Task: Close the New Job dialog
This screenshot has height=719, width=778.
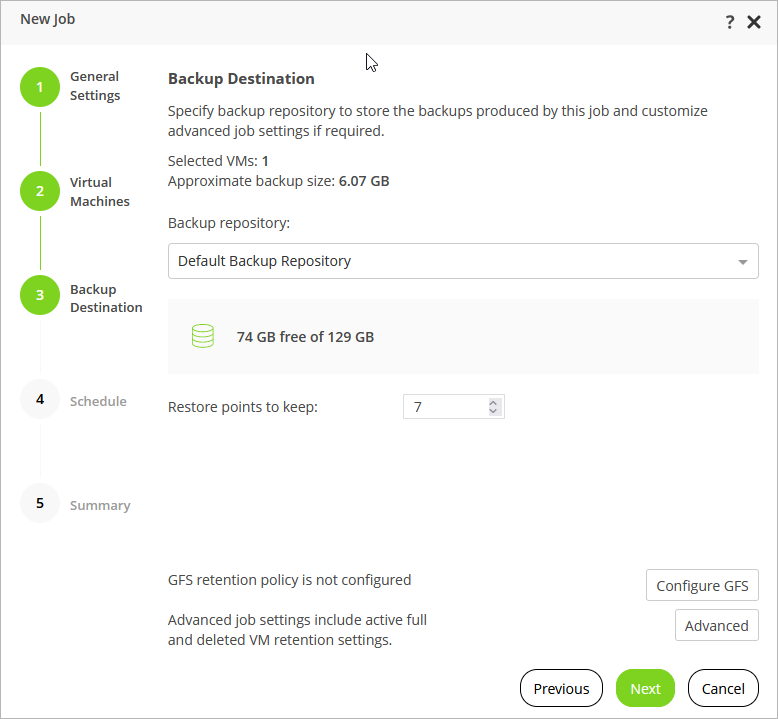Action: point(754,22)
